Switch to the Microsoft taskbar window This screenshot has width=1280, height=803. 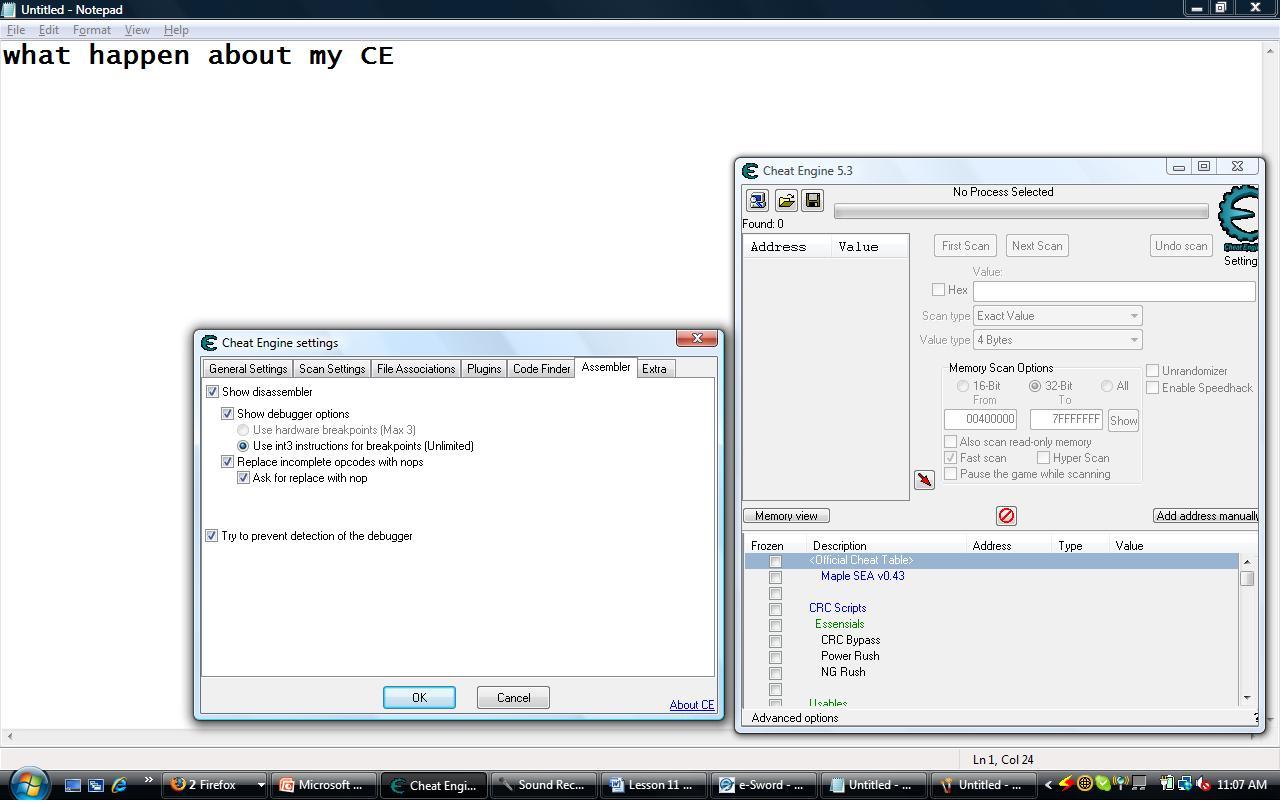323,785
